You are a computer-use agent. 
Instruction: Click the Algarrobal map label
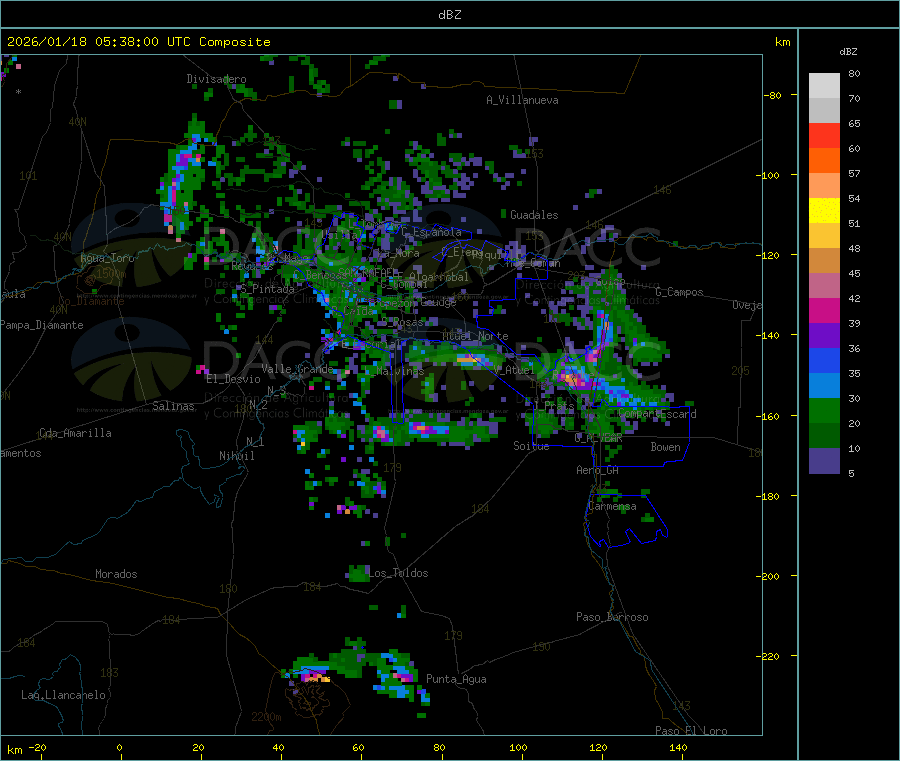(439, 277)
